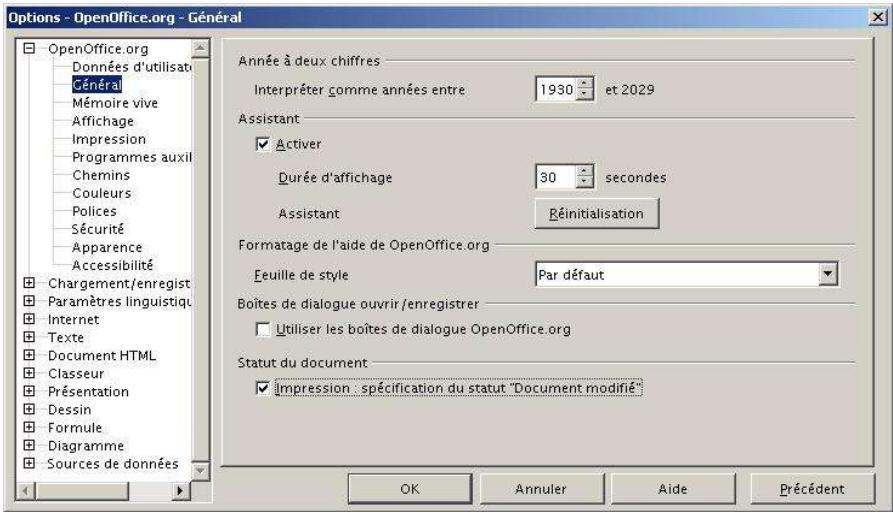
Task: Expand the Internet tree node
Action: click(29, 320)
